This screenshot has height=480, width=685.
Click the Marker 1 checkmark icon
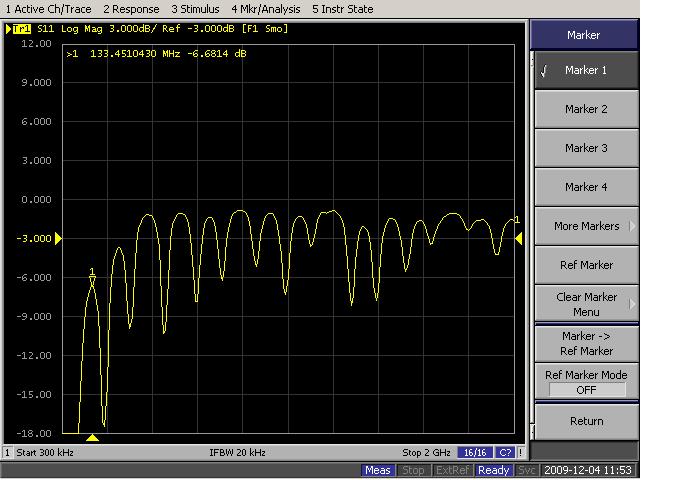pos(544,71)
